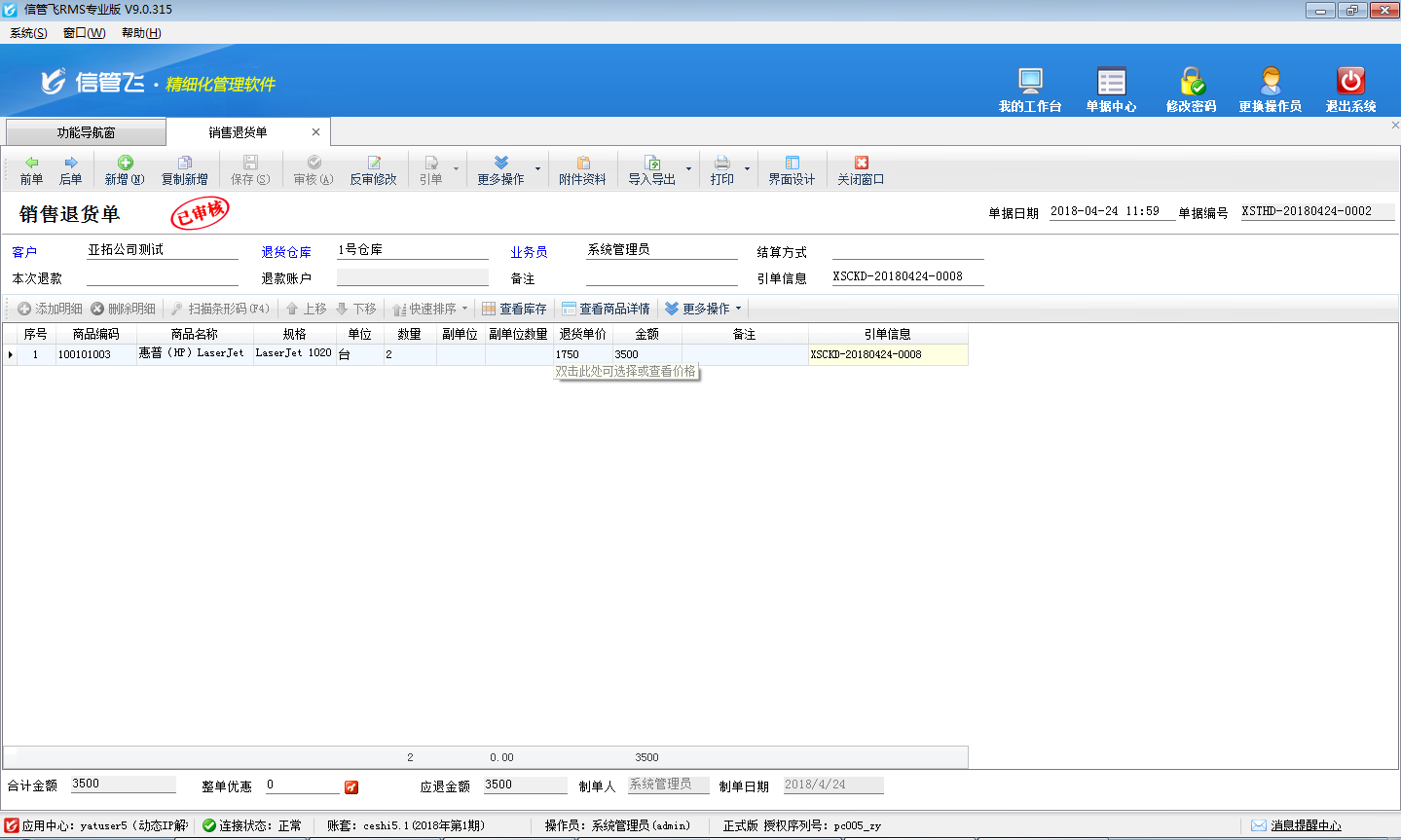This screenshot has height=840, width=1401.
Task: Open 消息提醒中心 link in status bar
Action: pyautogui.click(x=1305, y=825)
